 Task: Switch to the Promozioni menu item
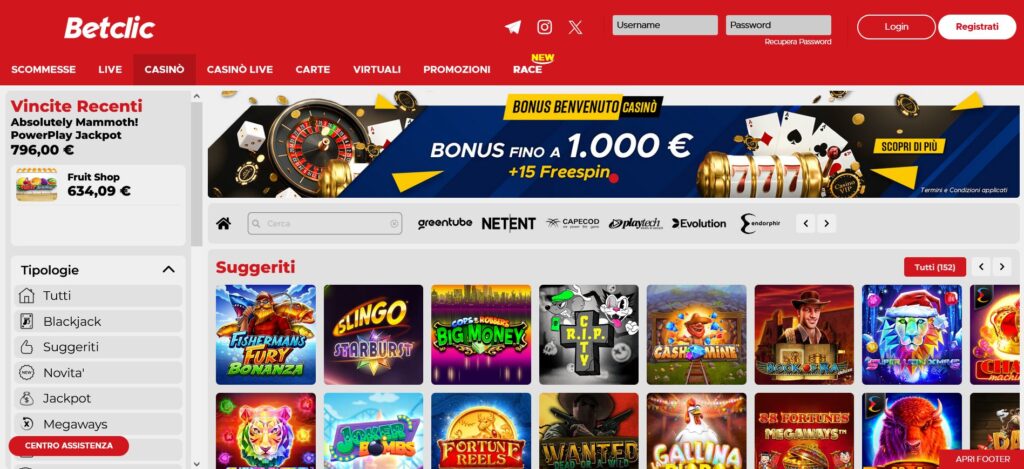pos(456,69)
